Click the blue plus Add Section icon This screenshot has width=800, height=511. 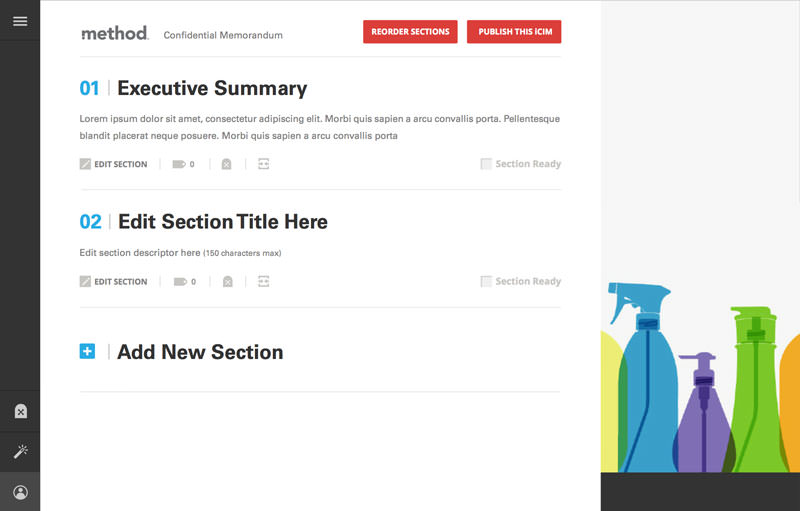87,351
